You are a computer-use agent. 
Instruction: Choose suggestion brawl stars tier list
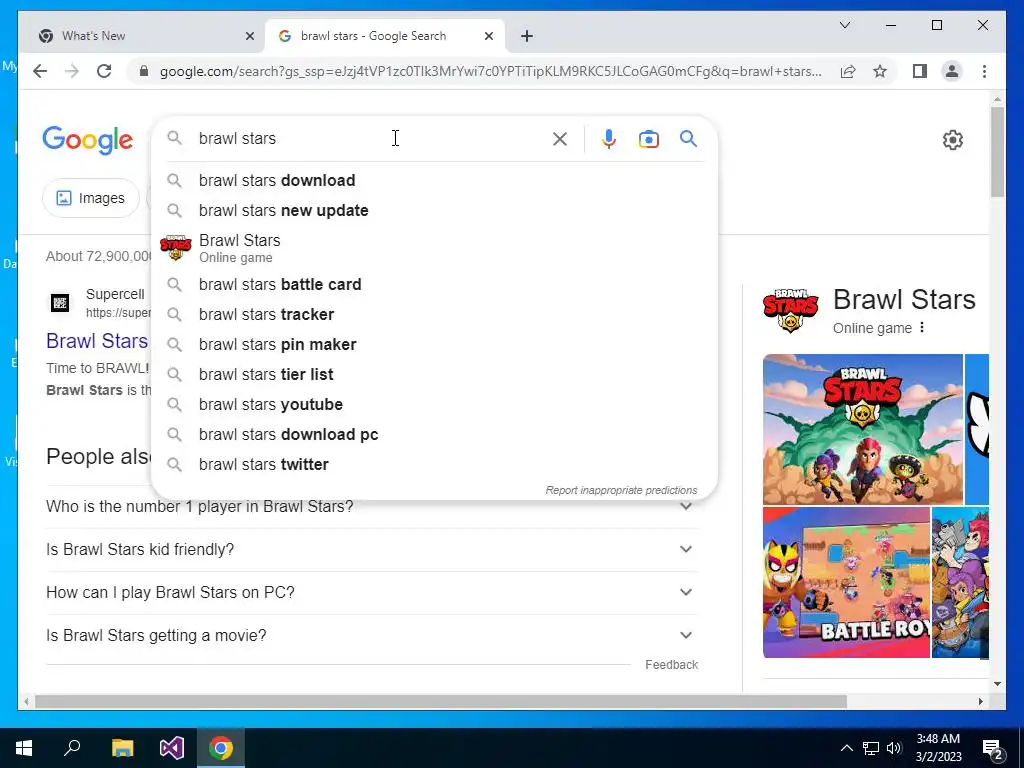point(434,374)
